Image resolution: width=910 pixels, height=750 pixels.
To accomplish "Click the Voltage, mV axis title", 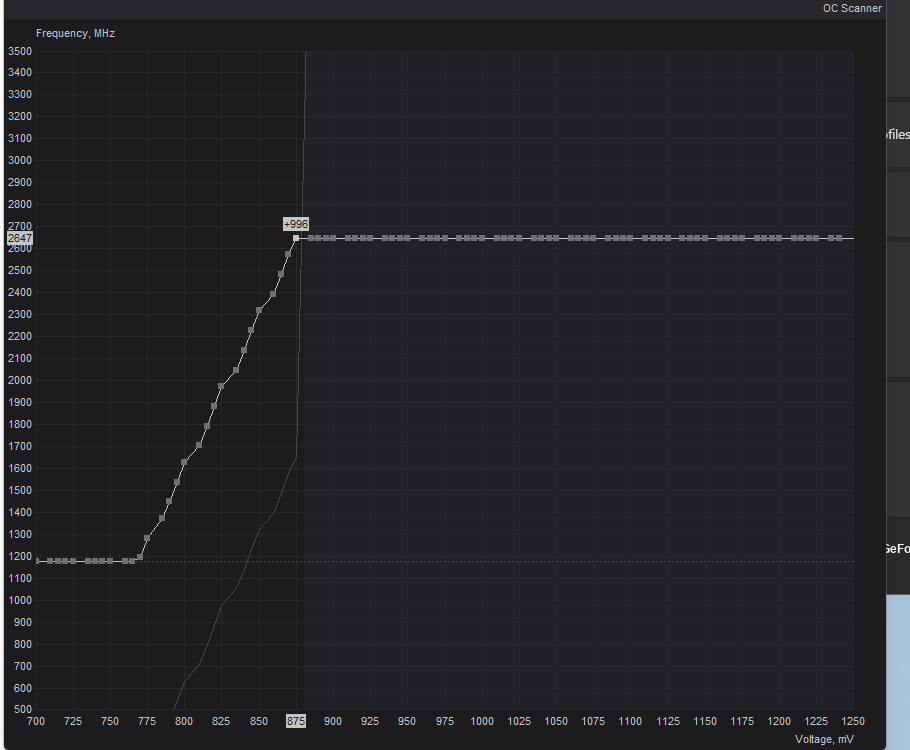I will pos(824,739).
